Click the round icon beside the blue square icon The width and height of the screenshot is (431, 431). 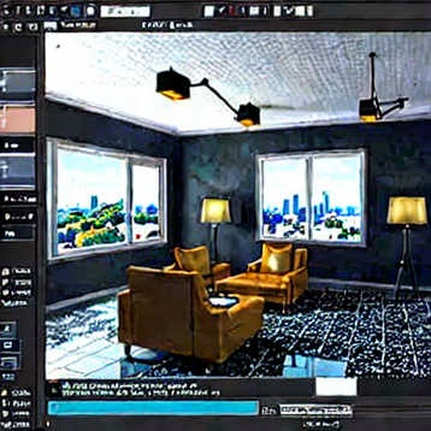(x=90, y=11)
